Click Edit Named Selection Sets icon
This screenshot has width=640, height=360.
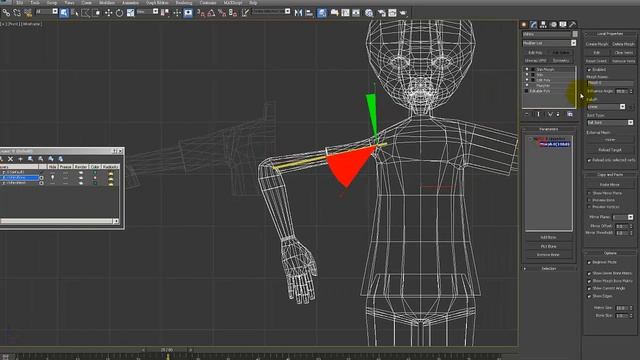(245, 13)
